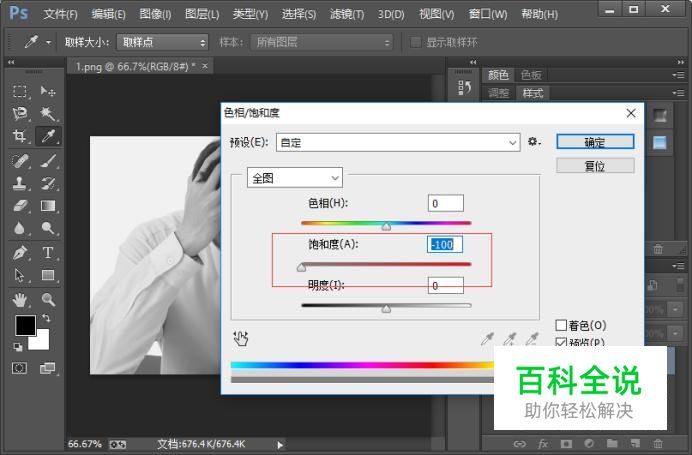This screenshot has height=455, width=692.
Task: Click the on-image adjustment hand tool
Action: pyautogui.click(x=241, y=338)
